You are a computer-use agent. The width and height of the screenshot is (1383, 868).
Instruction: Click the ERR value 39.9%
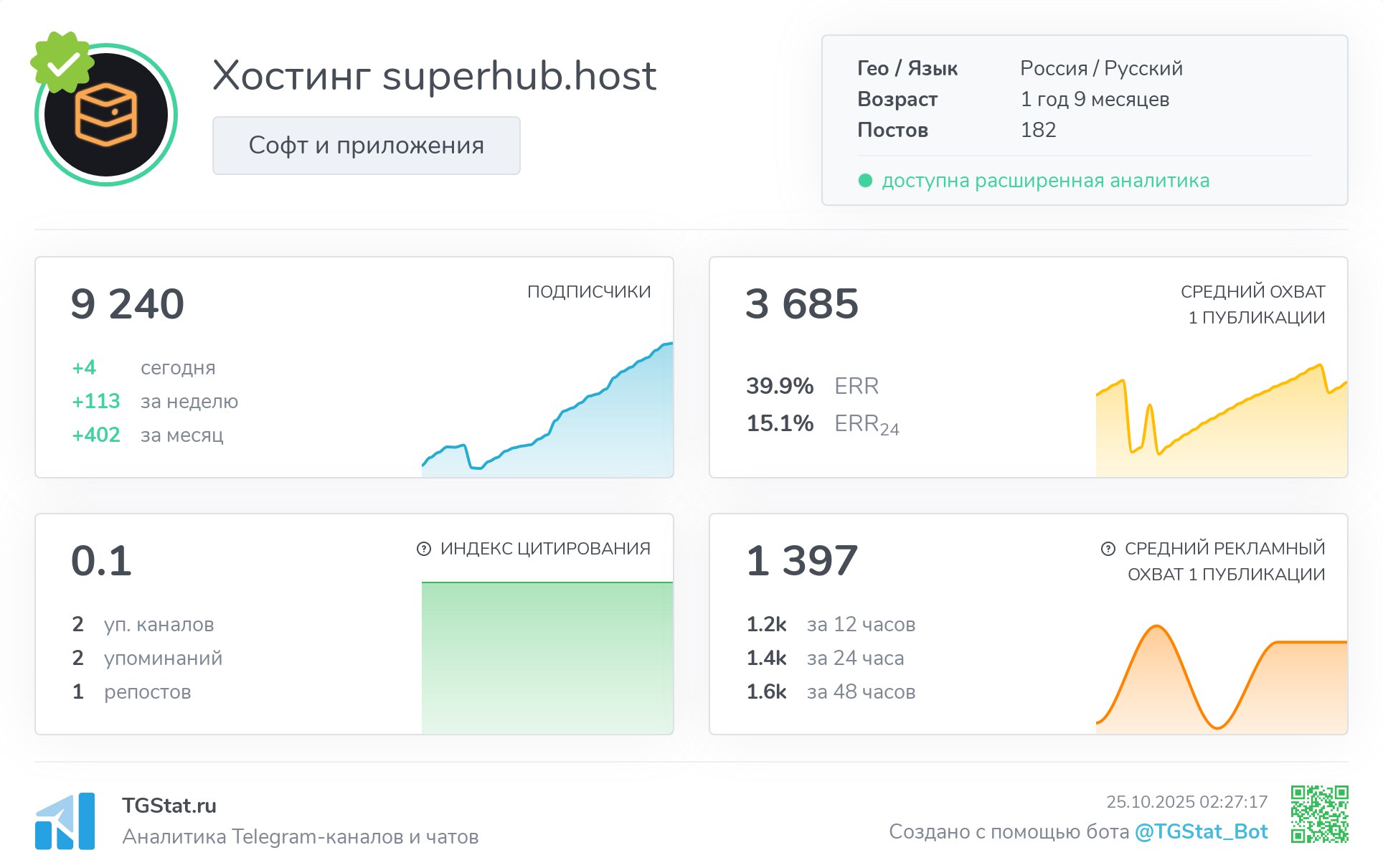[779, 386]
